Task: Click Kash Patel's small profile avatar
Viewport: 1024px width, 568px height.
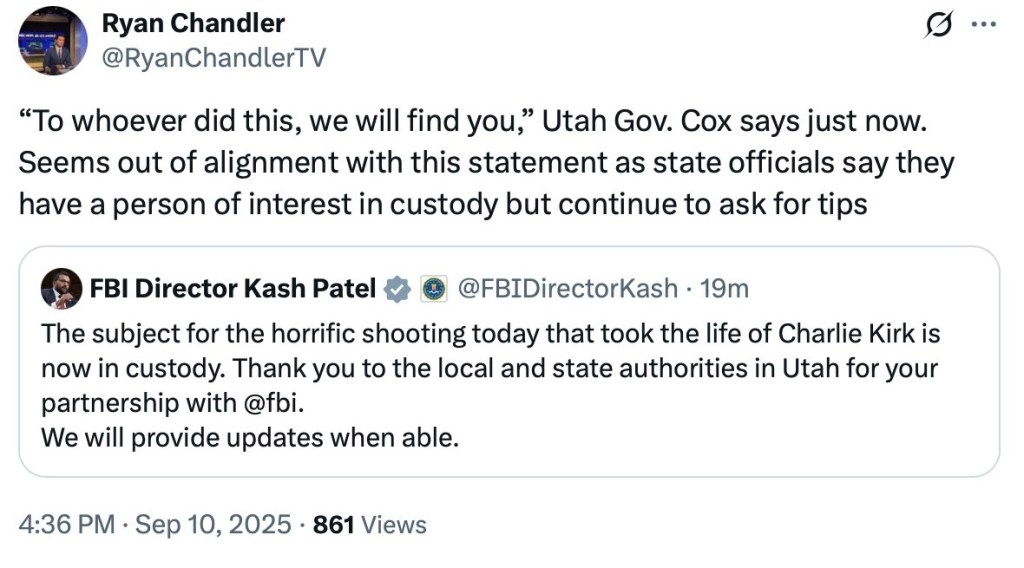Action: tap(61, 289)
